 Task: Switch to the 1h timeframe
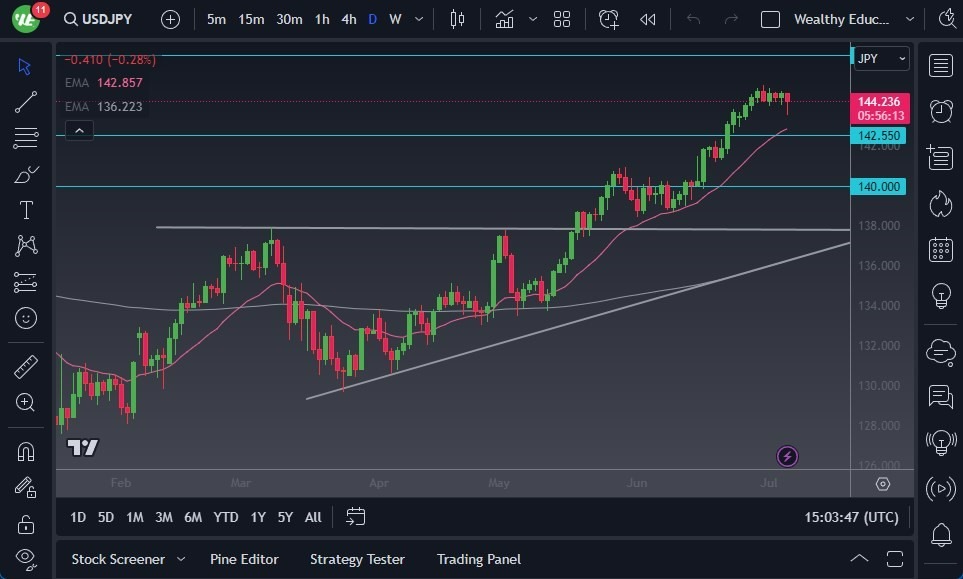(x=320, y=19)
